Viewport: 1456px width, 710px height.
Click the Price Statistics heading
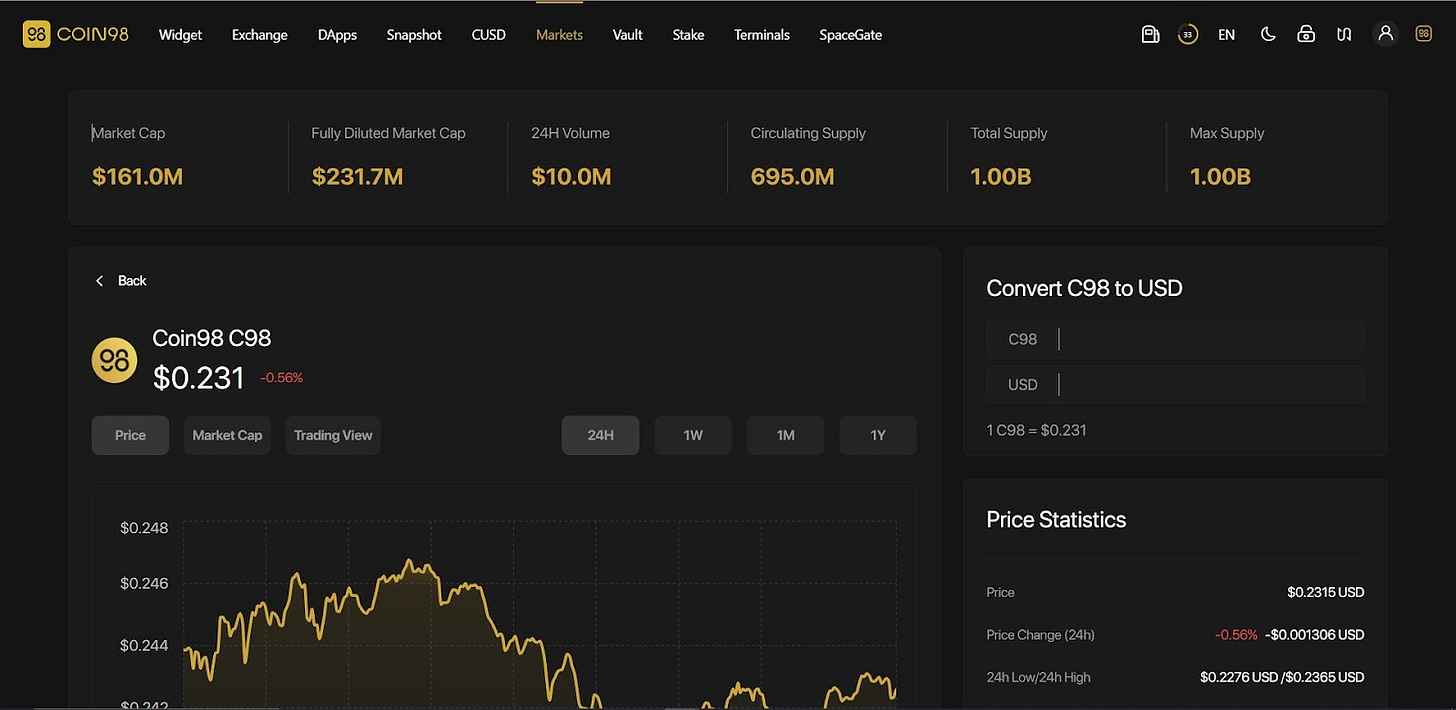point(1056,519)
